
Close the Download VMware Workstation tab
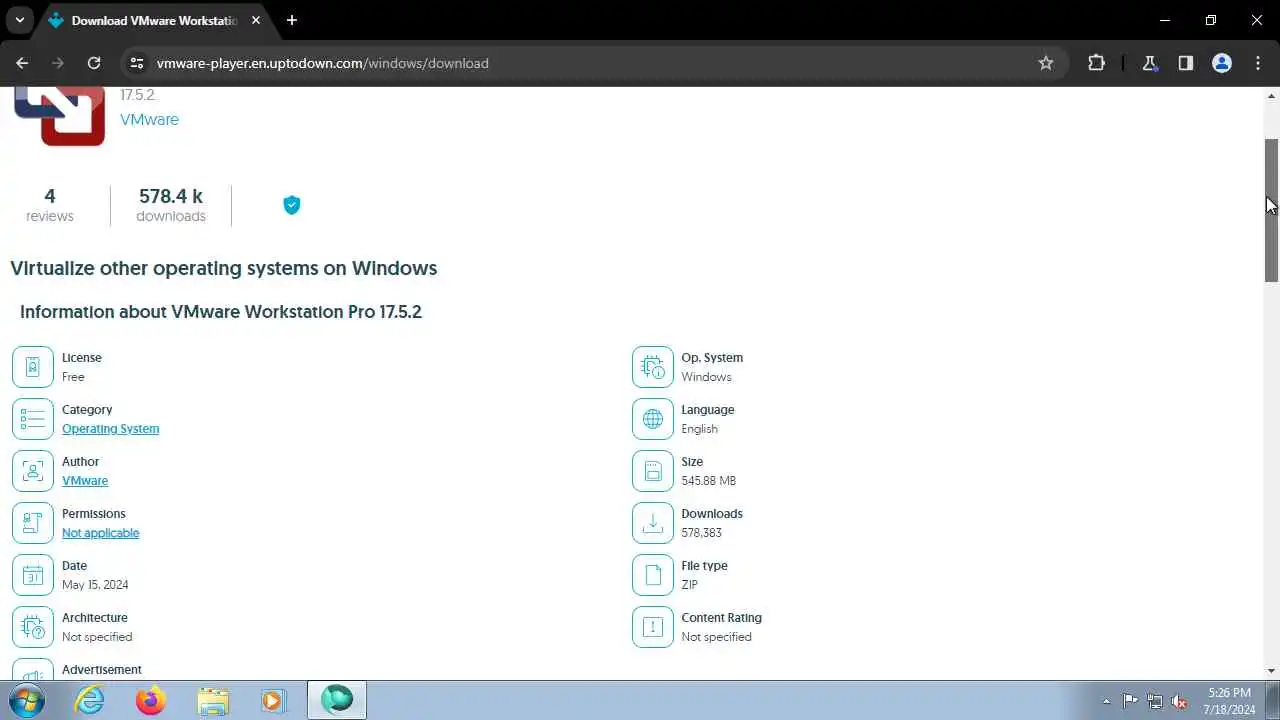coord(255,20)
